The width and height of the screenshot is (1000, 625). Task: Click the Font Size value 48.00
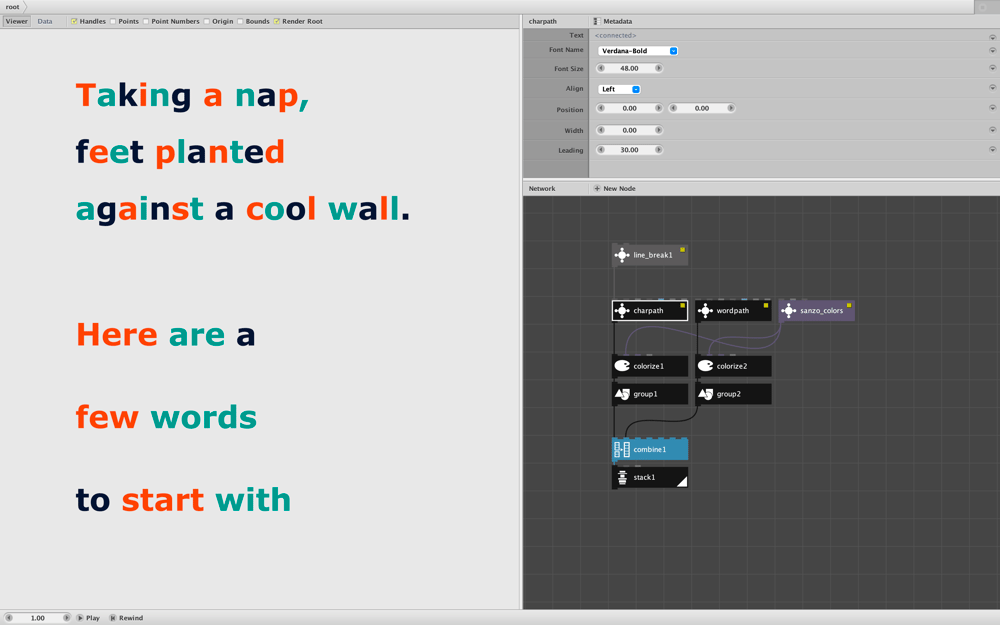coord(629,68)
